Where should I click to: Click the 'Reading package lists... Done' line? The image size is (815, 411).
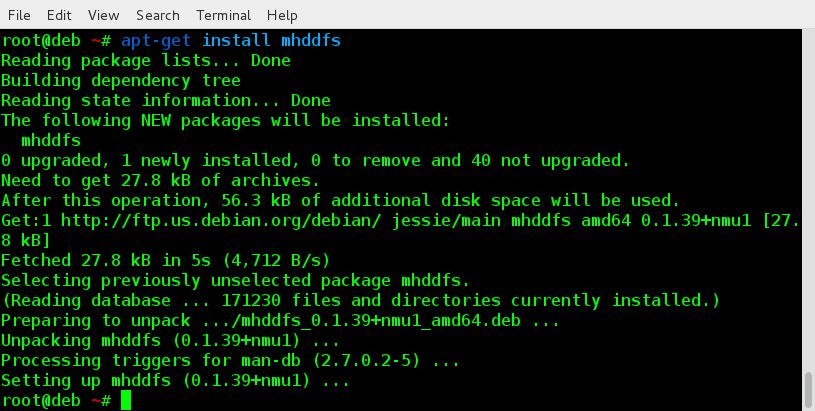point(146,61)
